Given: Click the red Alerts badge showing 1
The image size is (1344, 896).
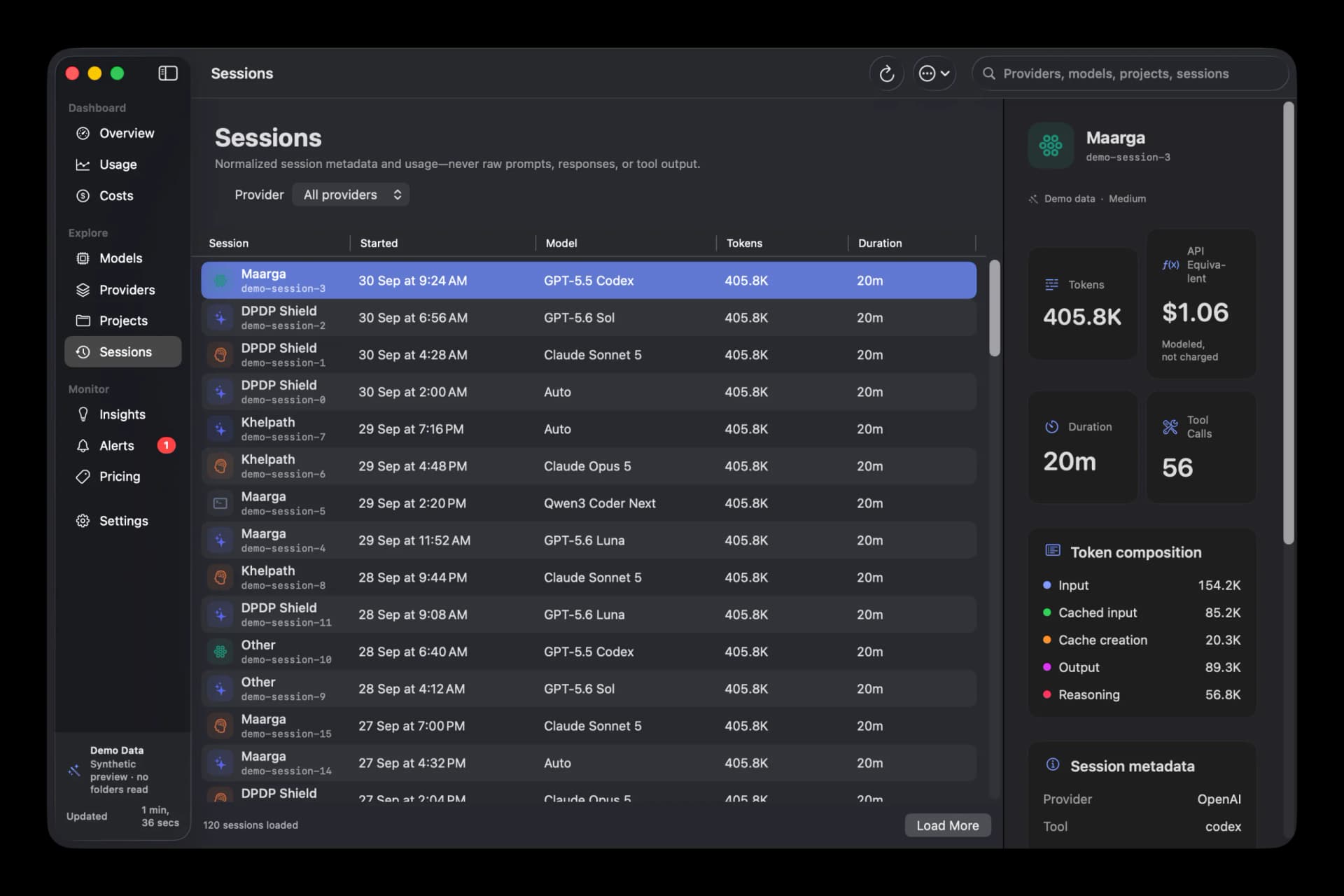Looking at the screenshot, I should click(x=166, y=445).
